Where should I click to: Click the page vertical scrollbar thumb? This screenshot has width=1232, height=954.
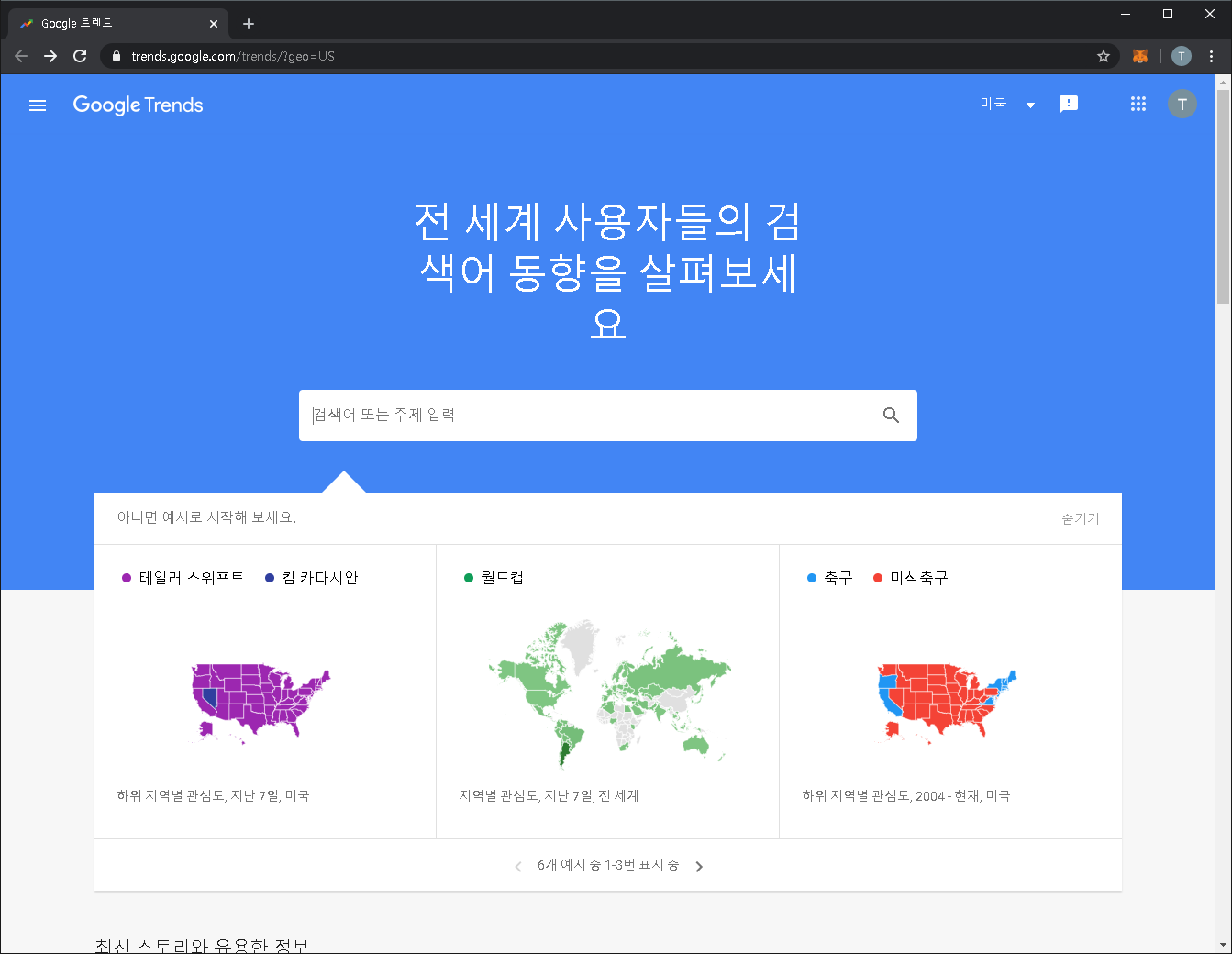1223,196
